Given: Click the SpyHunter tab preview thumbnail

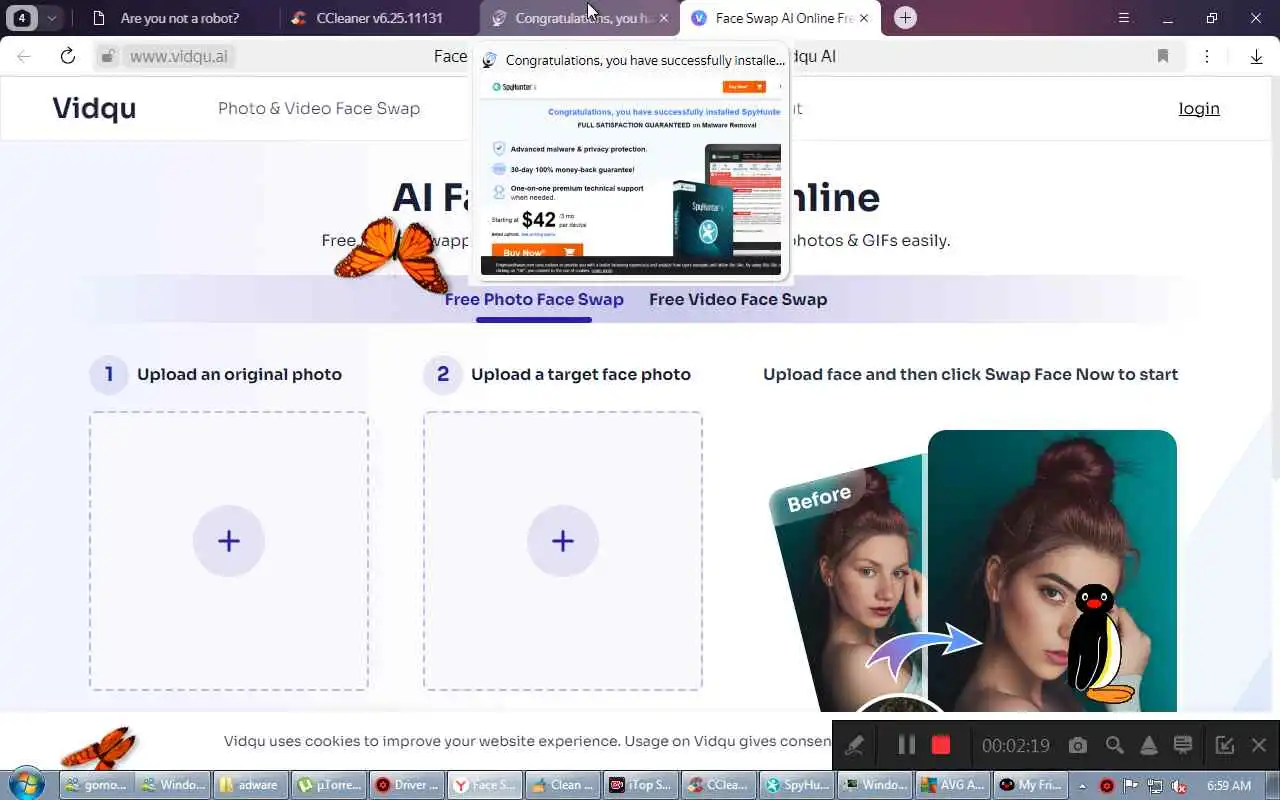Looking at the screenshot, I should [631, 176].
